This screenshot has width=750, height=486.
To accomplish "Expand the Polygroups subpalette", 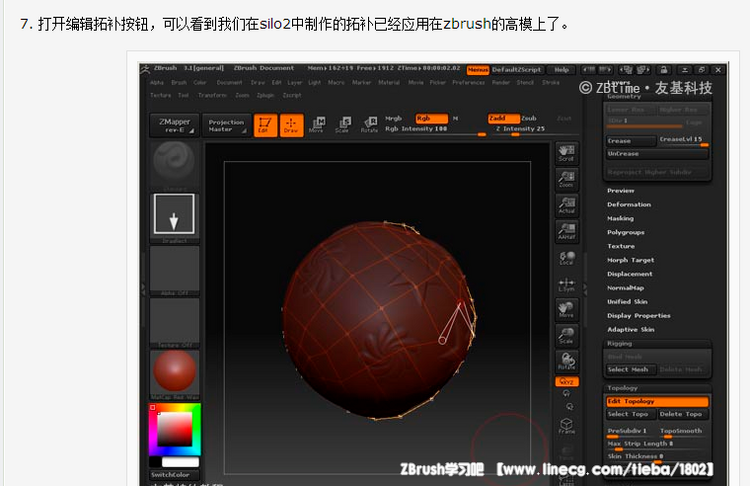I will click(626, 232).
